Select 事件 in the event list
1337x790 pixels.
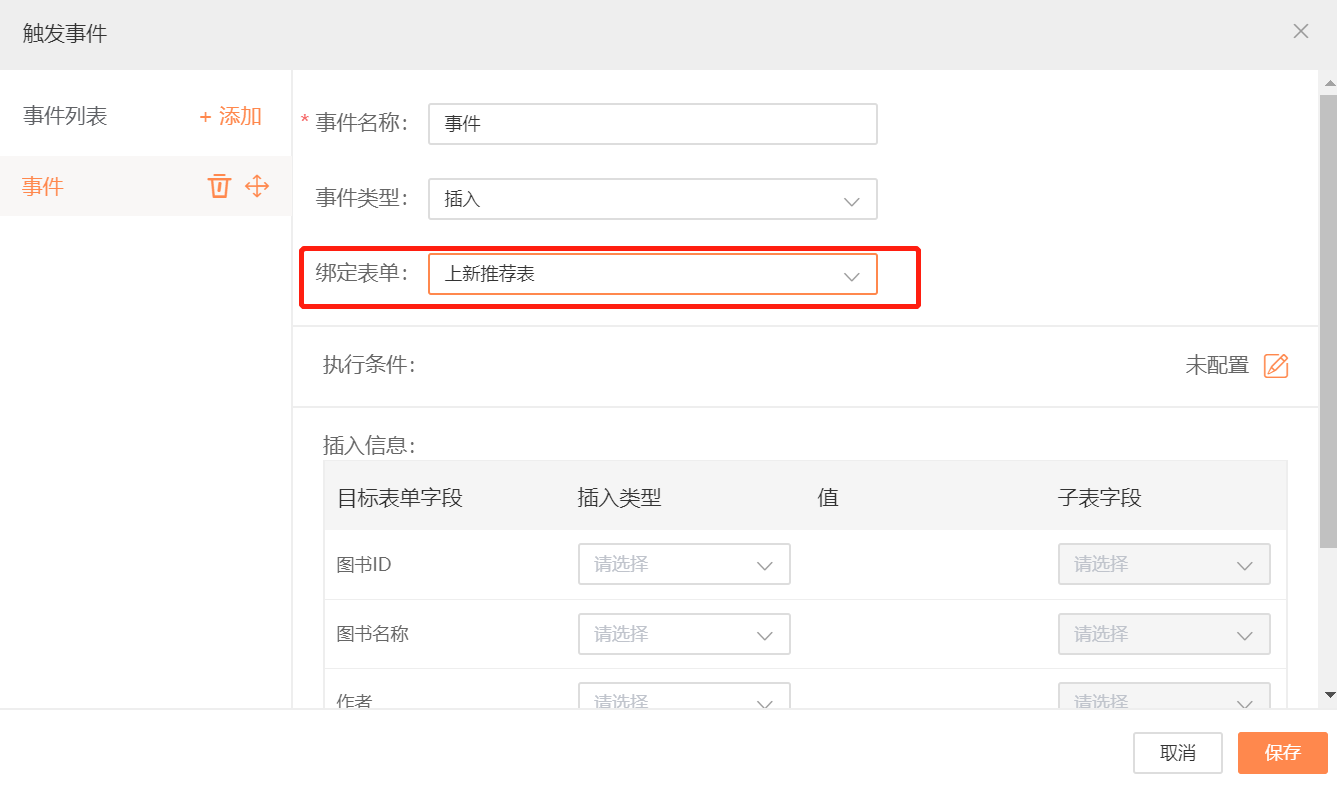43,186
